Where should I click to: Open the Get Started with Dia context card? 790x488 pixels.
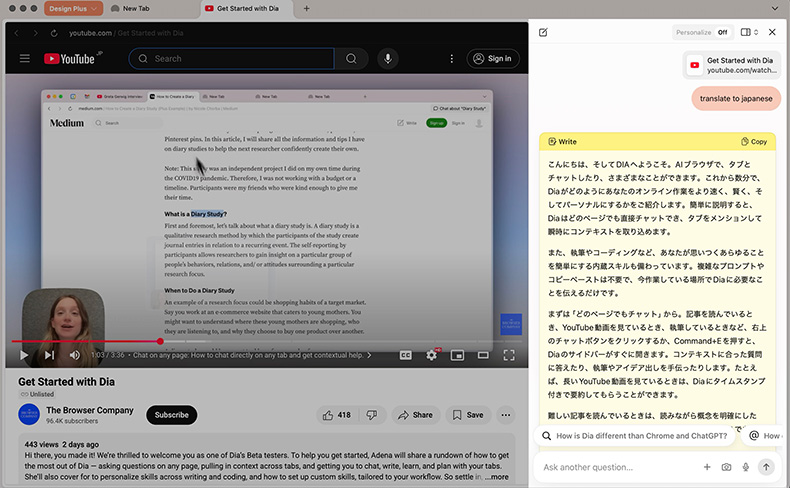pyautogui.click(x=732, y=65)
